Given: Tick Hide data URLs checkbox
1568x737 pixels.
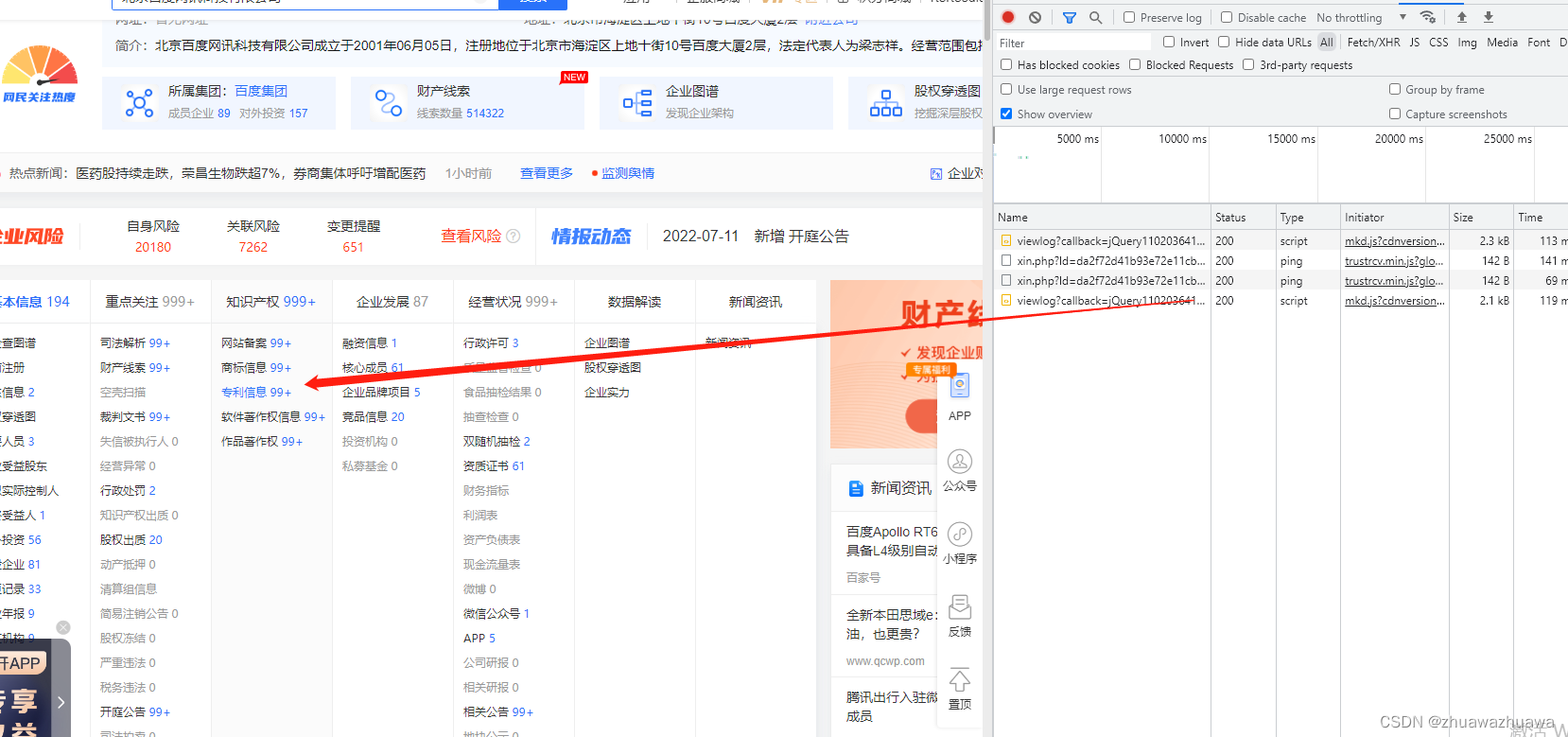Looking at the screenshot, I should 1224,42.
